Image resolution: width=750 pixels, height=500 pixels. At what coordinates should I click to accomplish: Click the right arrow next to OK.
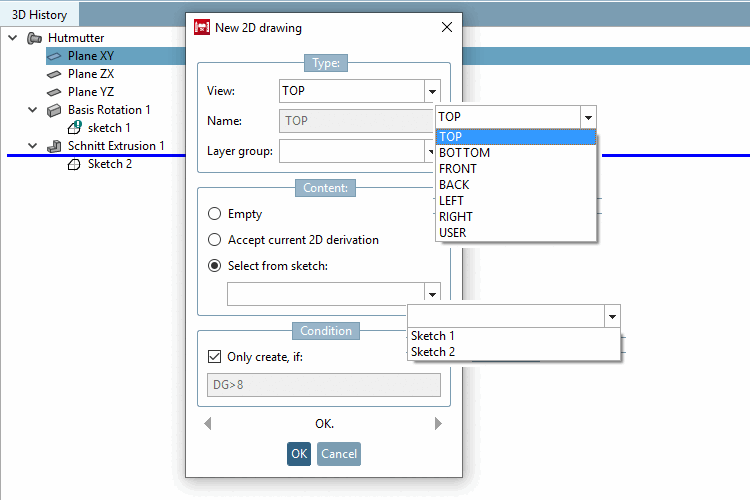(x=438, y=423)
